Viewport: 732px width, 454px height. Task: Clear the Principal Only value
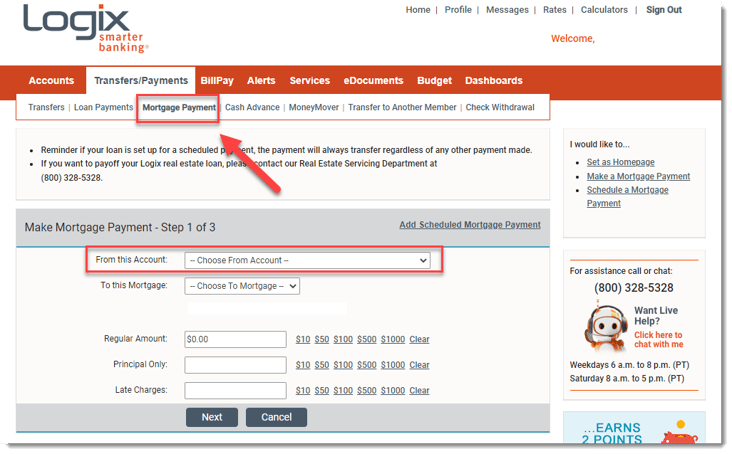(419, 365)
